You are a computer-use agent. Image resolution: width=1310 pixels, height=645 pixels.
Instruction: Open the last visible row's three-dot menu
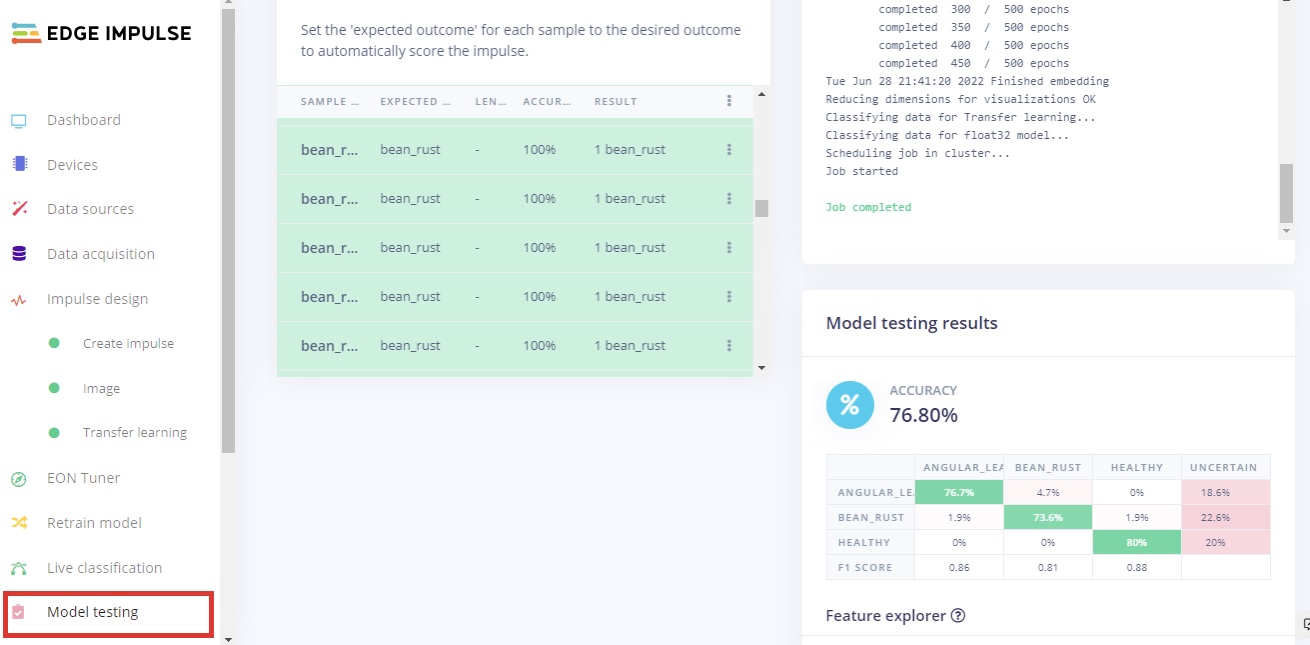tap(729, 346)
